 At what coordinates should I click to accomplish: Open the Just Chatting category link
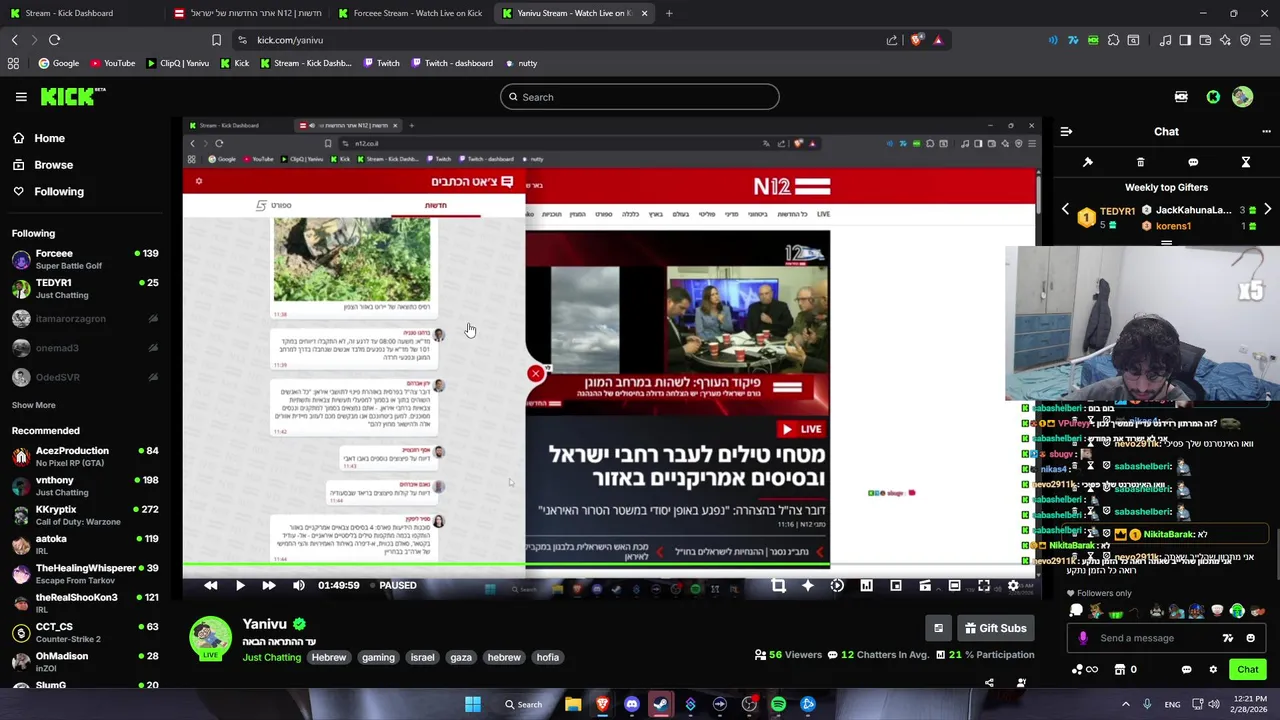point(272,657)
